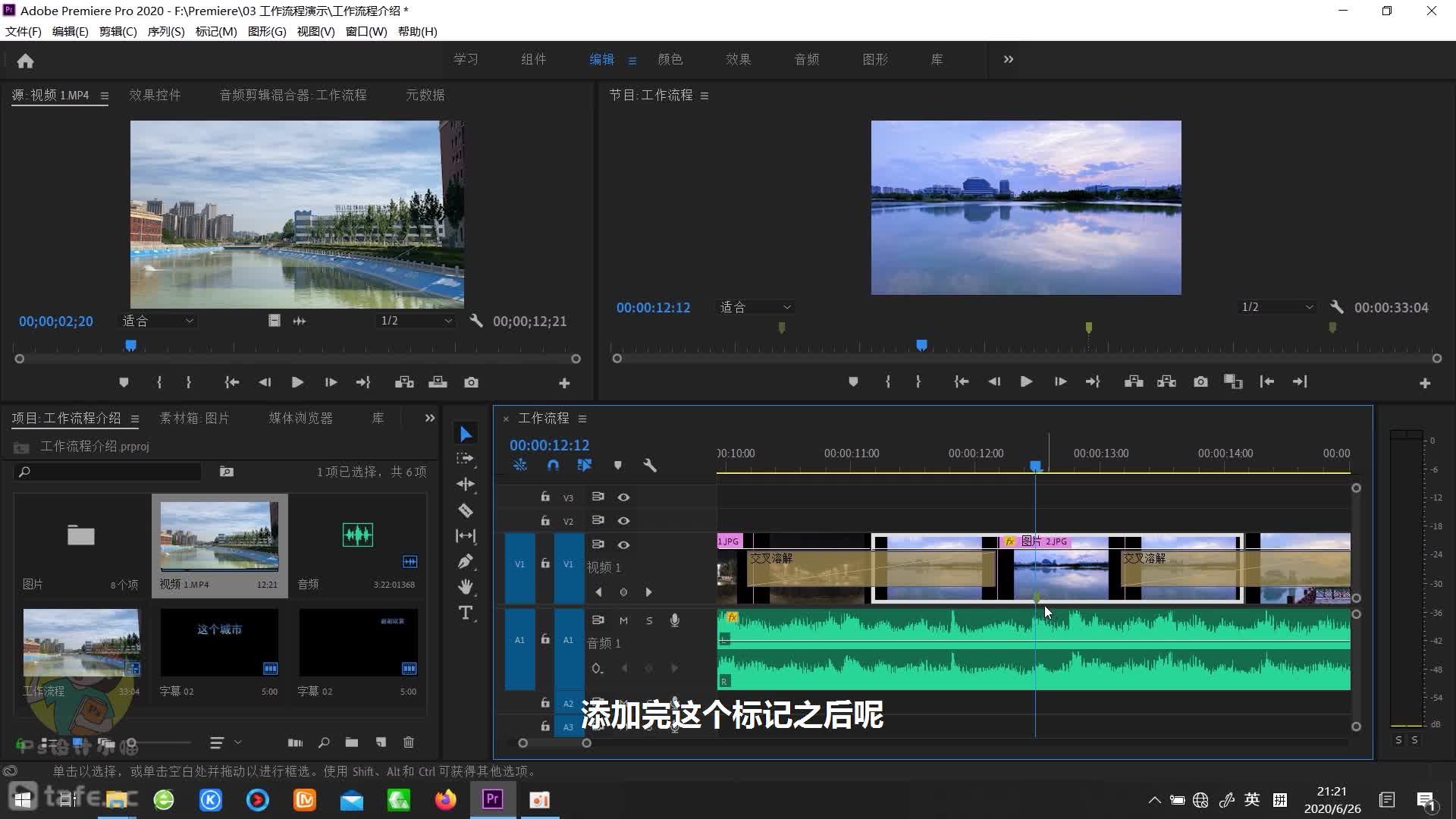
Task: Expand Project panel tabs overflow chevrons
Action: click(430, 418)
